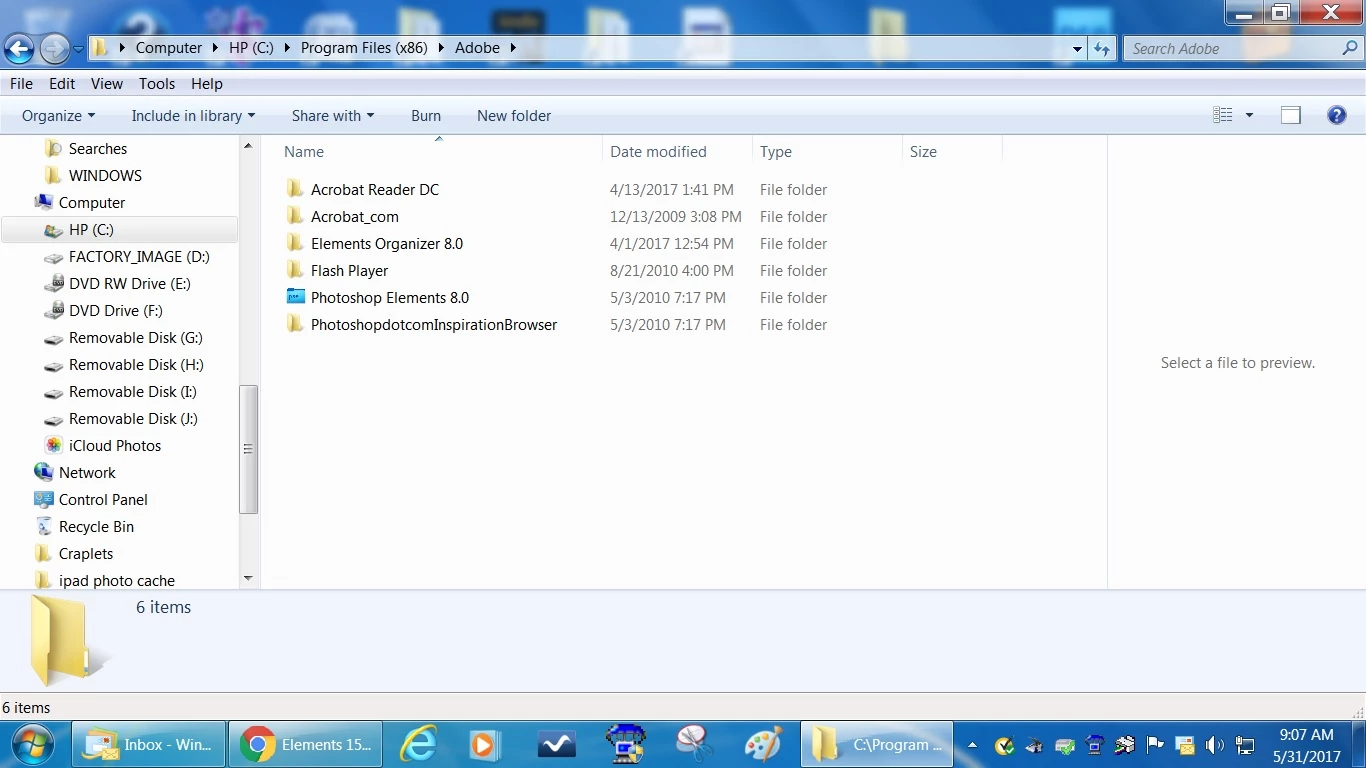Open the view options dropdown arrow
The height and width of the screenshot is (768, 1366).
pos(1248,116)
